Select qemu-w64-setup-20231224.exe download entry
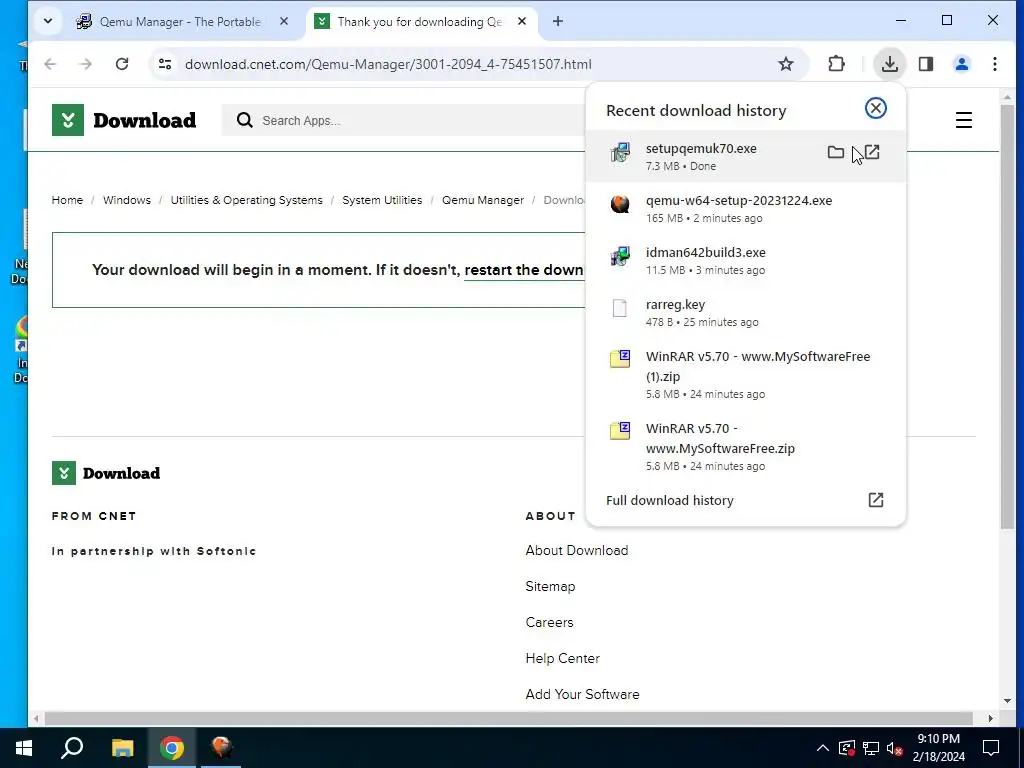This screenshot has height=768, width=1024. (745, 208)
